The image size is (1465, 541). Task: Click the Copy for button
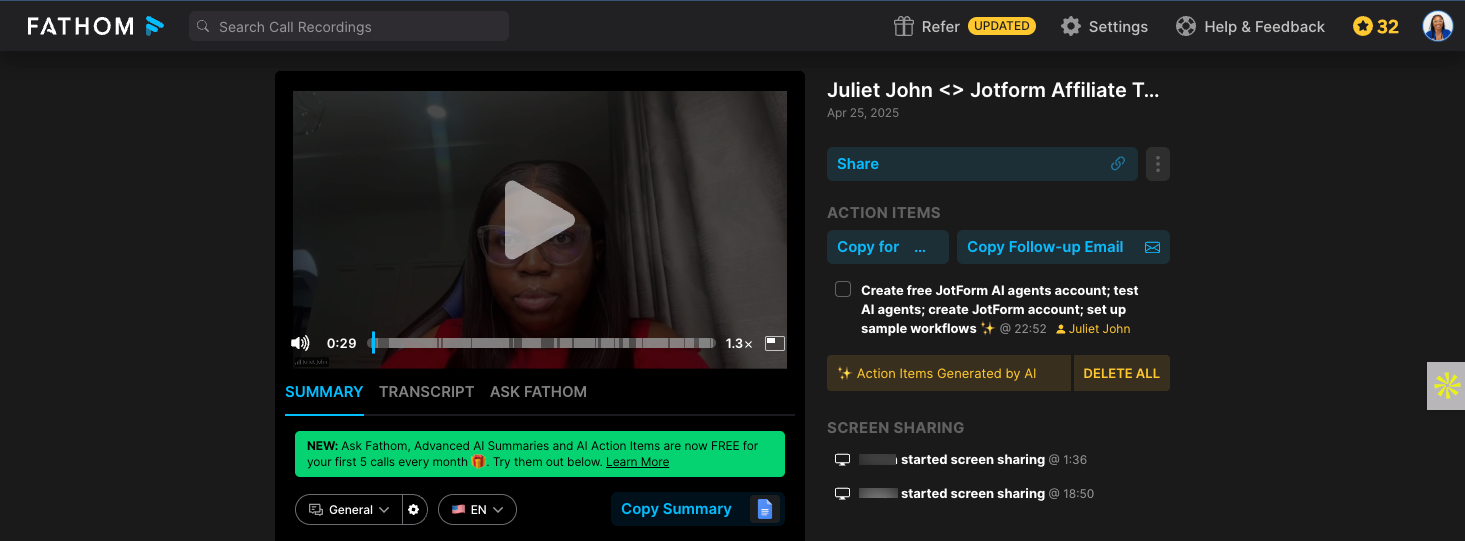pos(888,247)
